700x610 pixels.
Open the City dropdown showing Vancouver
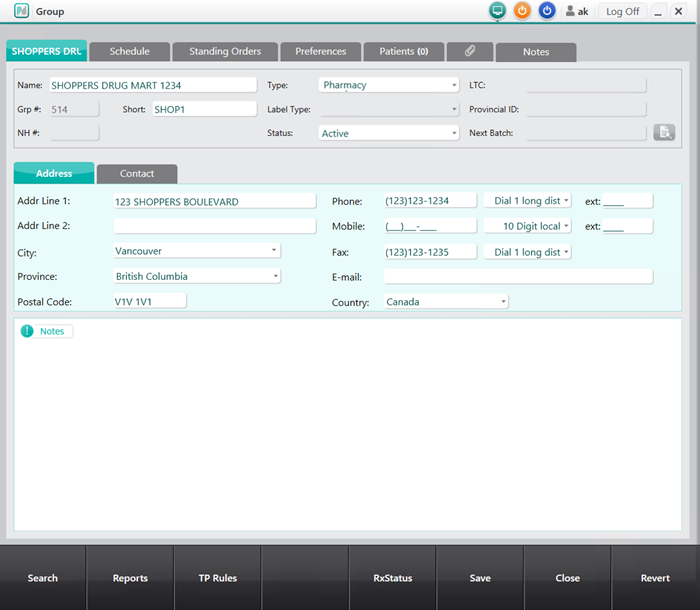tap(197, 251)
